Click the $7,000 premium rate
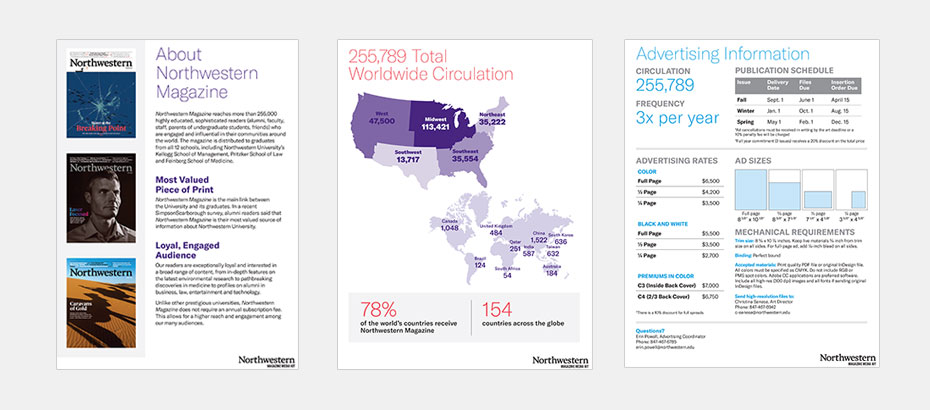This screenshot has width=930, height=410. [710, 285]
